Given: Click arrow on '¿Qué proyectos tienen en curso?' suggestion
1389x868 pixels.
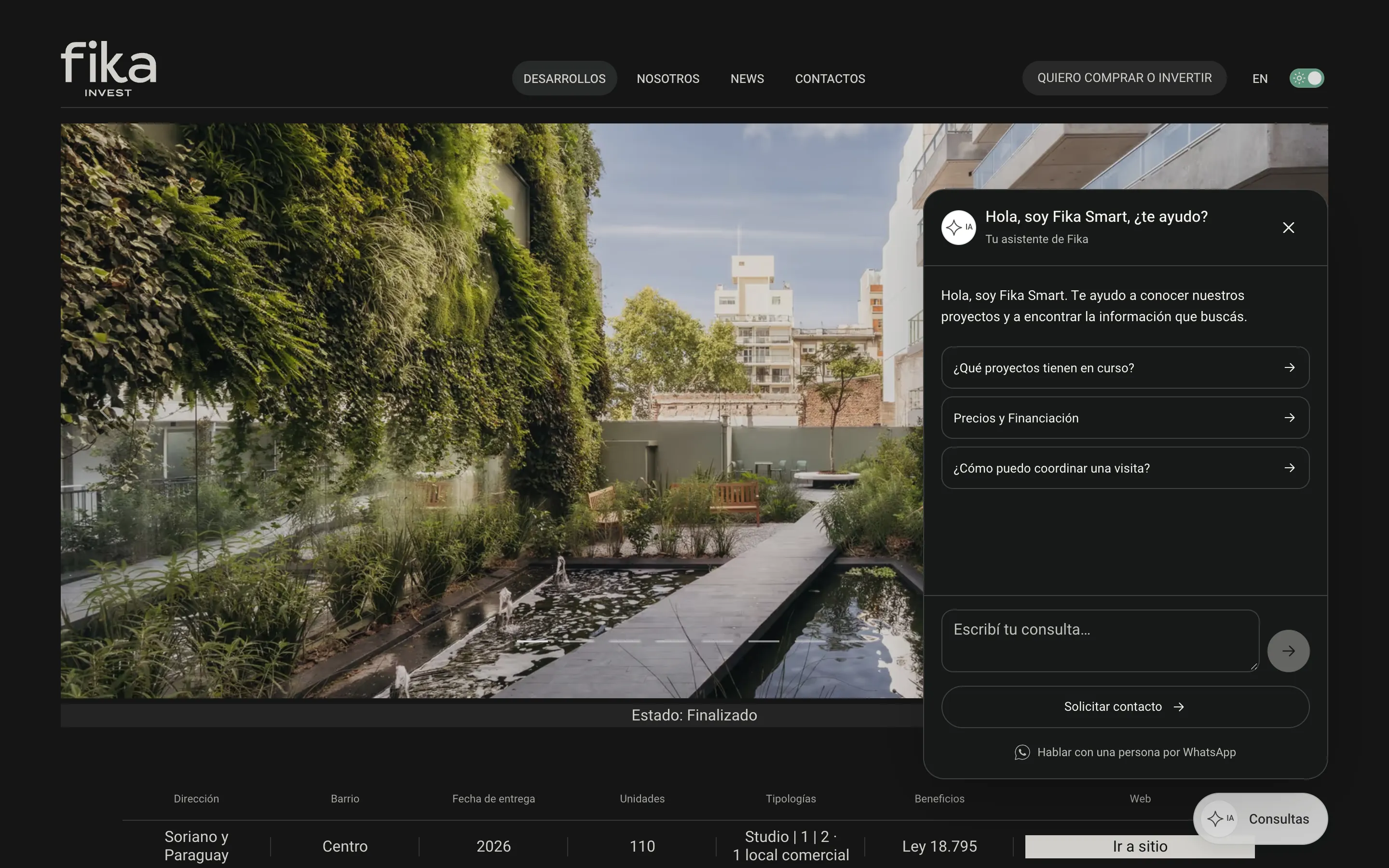Looking at the screenshot, I should coord(1290,367).
